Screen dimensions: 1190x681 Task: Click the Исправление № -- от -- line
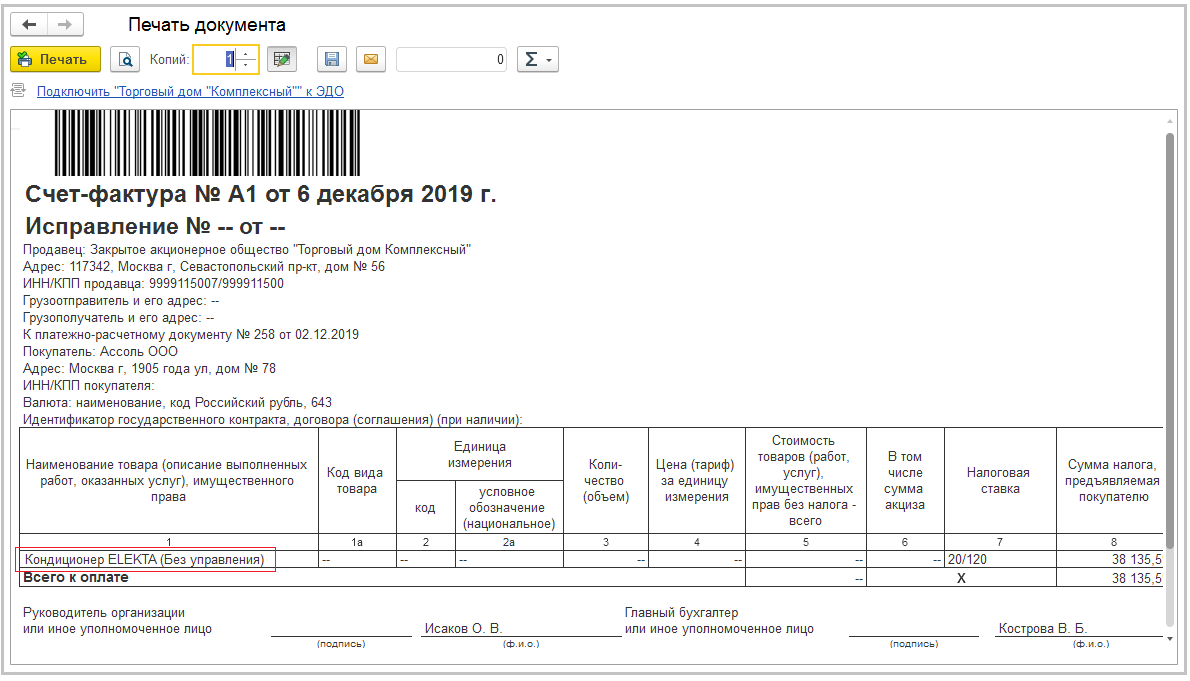(x=156, y=226)
